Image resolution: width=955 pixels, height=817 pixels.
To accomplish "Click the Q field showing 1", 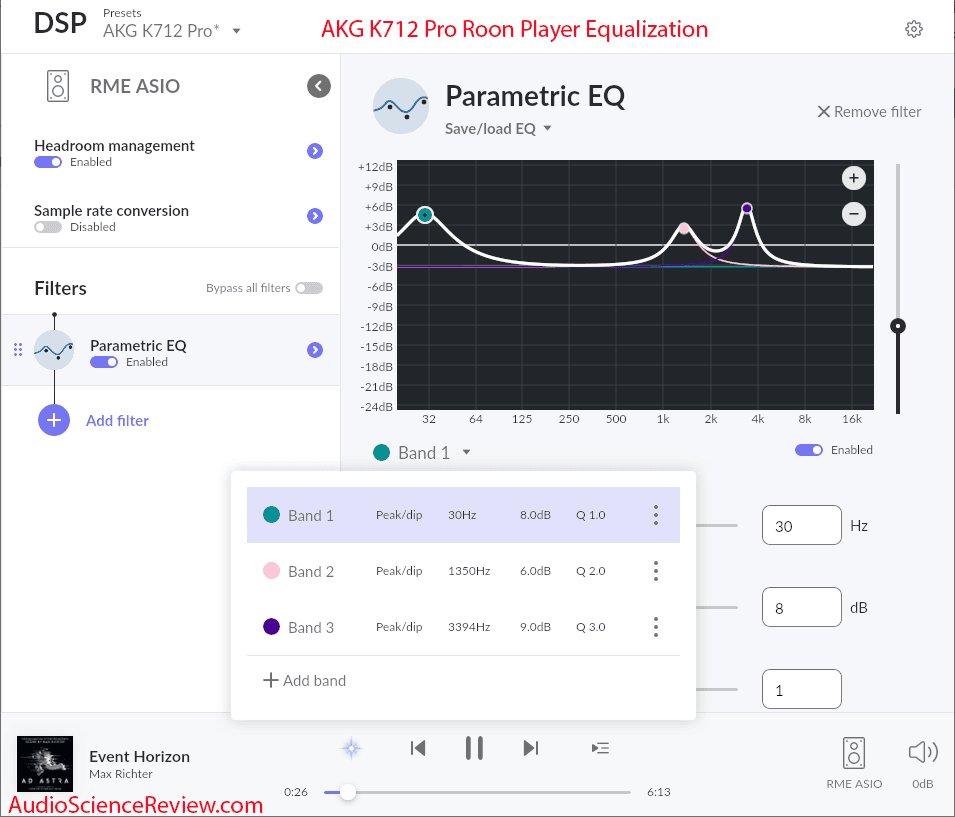I will pos(802,690).
